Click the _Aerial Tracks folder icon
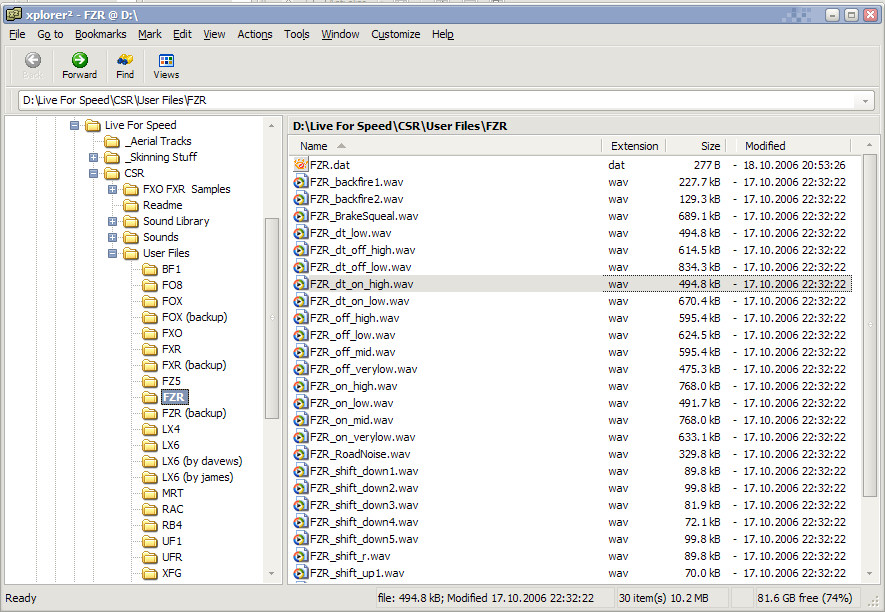This screenshot has height=612, width=885. [112, 141]
